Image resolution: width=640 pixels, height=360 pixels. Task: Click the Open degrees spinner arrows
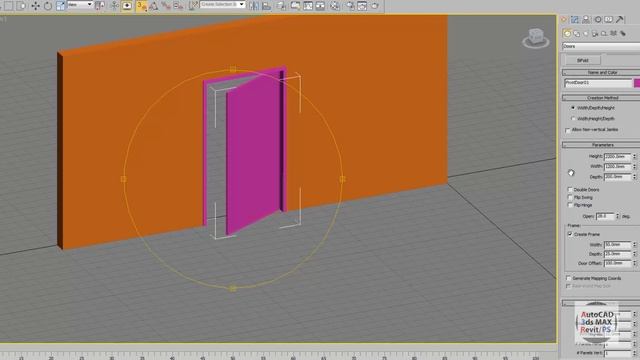pyautogui.click(x=617, y=216)
